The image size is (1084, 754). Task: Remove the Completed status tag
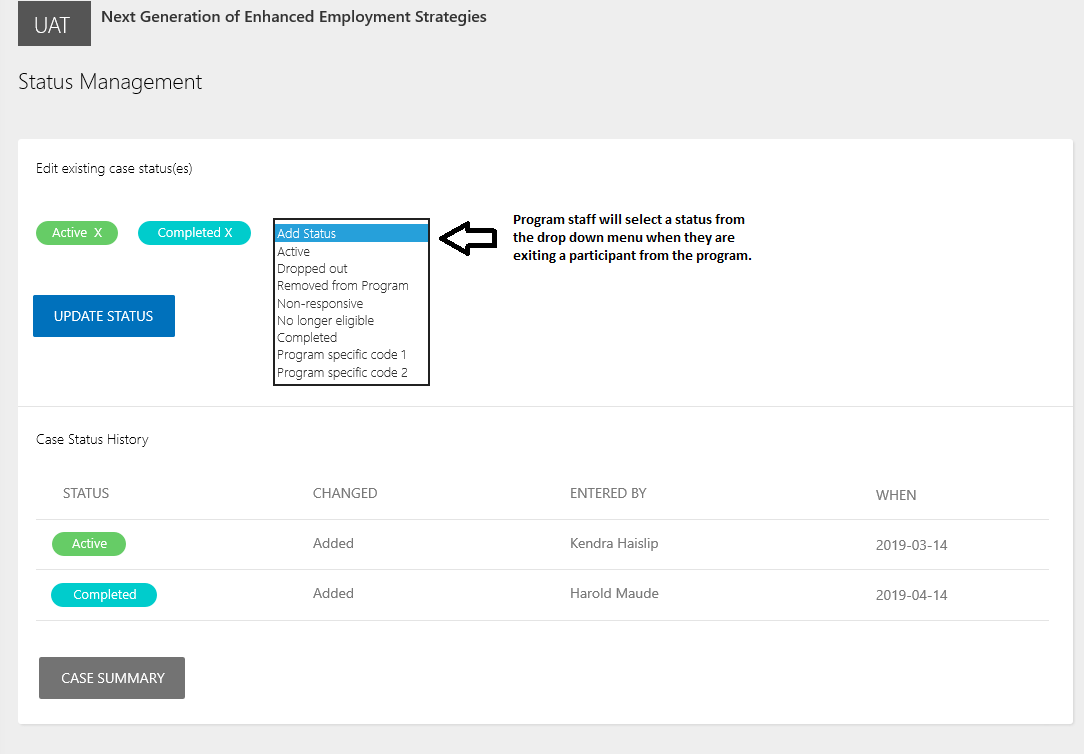228,233
